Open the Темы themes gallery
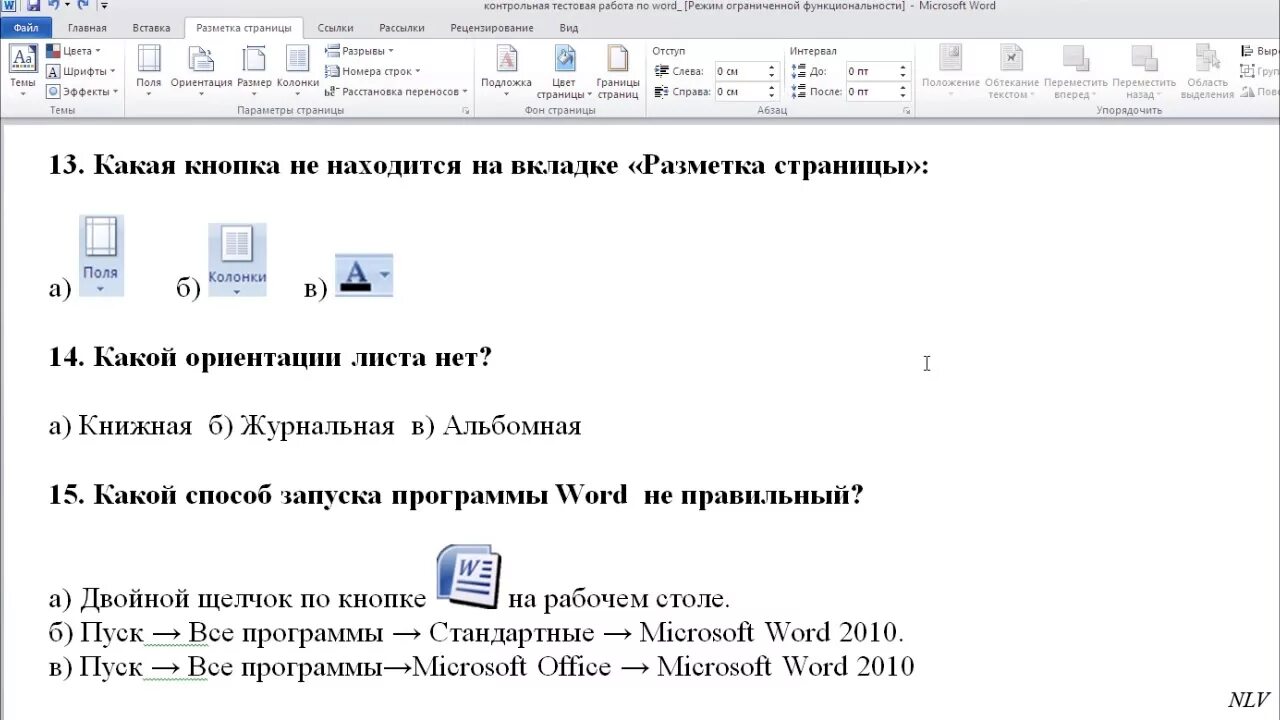Image resolution: width=1280 pixels, height=720 pixels. (22, 70)
